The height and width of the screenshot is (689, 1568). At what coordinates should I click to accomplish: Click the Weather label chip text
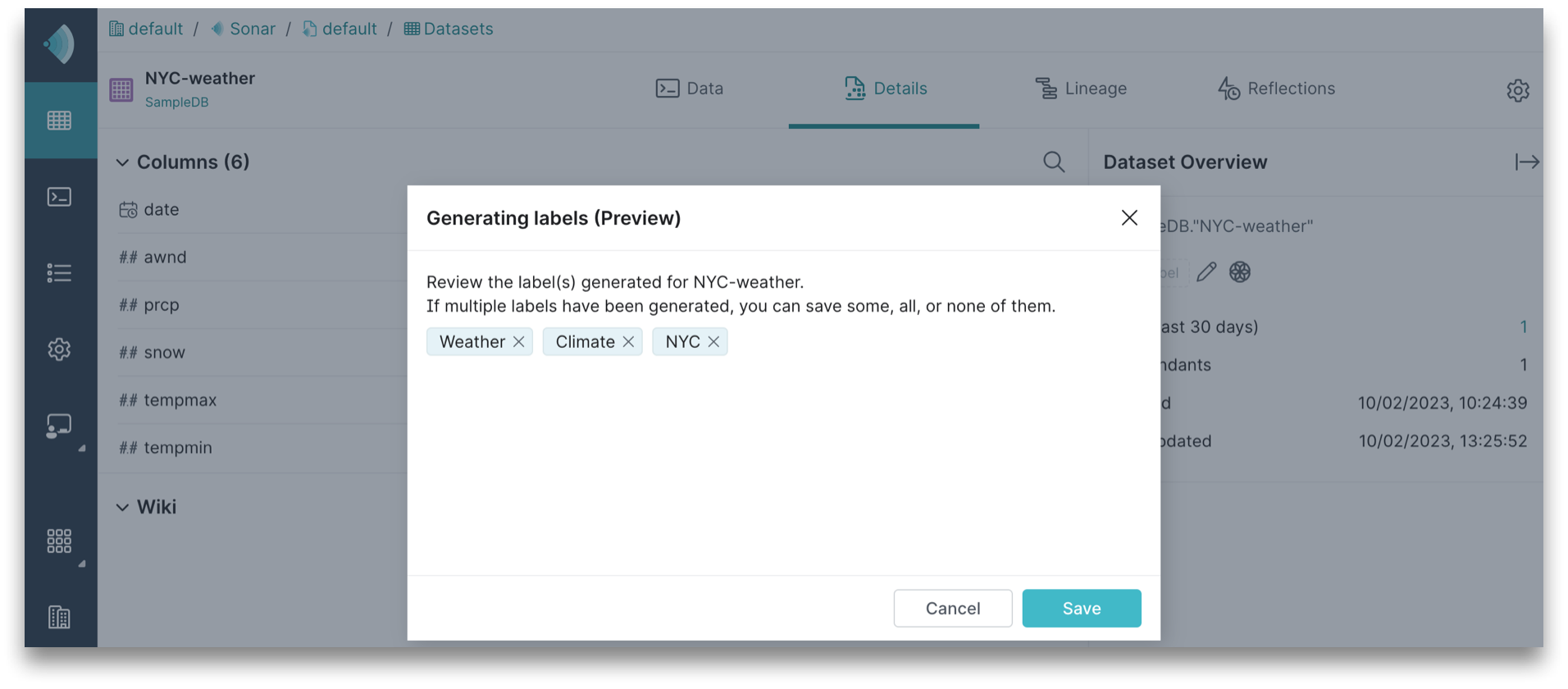(472, 342)
